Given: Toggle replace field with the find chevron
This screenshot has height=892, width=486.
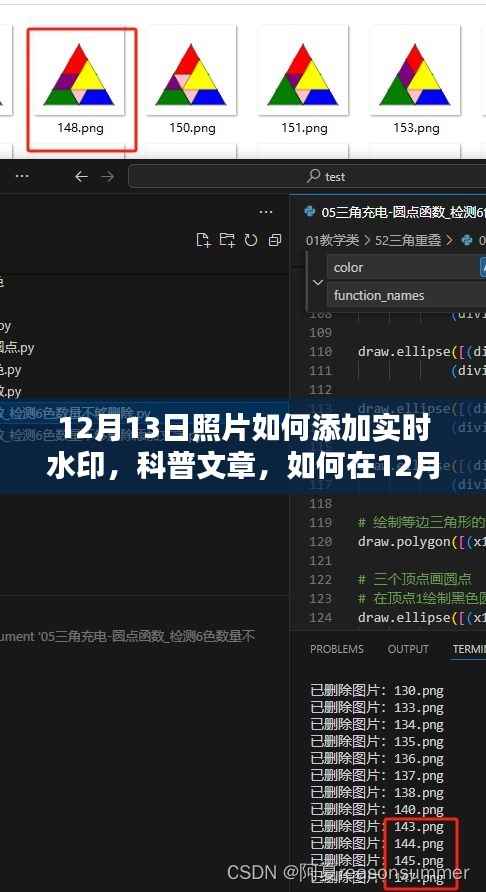Looking at the screenshot, I should [x=318, y=282].
